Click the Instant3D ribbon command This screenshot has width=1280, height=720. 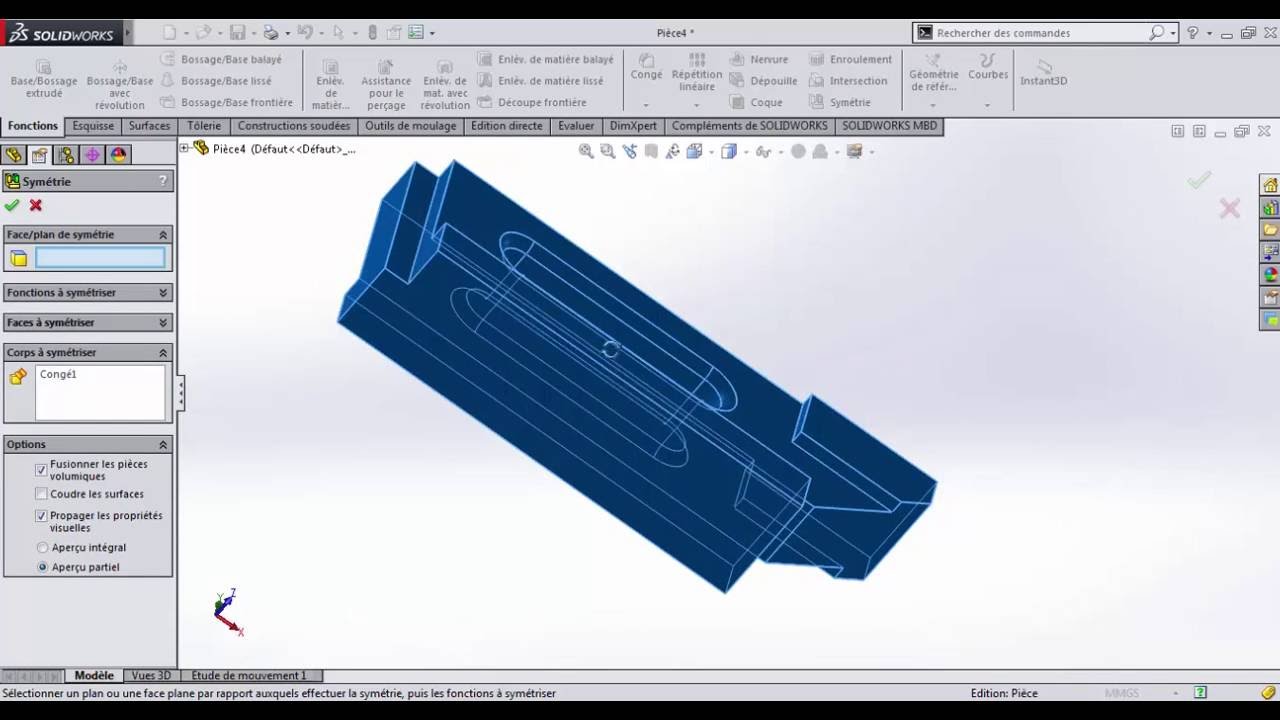[x=1044, y=72]
